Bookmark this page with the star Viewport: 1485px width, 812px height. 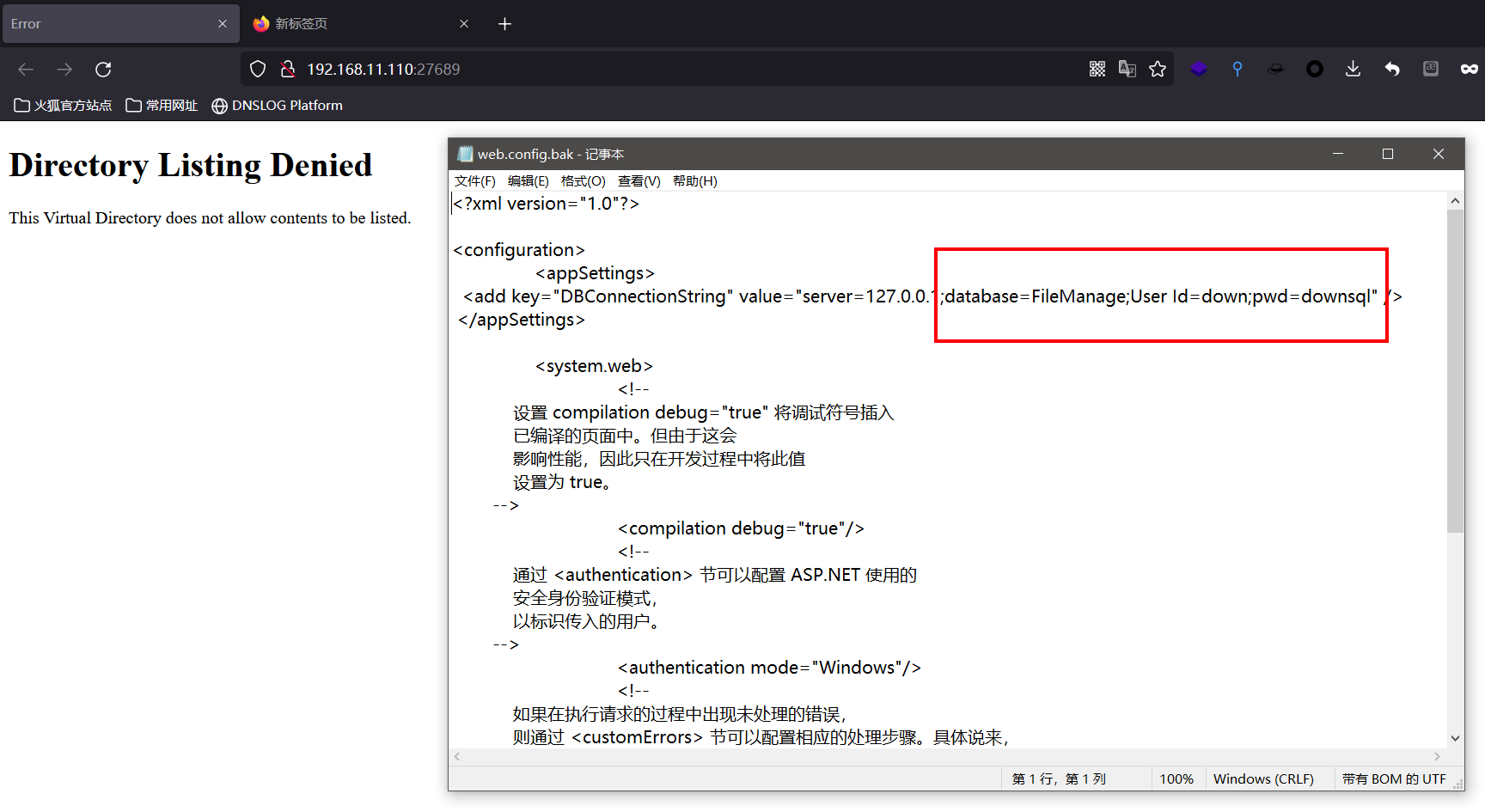pyautogui.click(x=1158, y=69)
